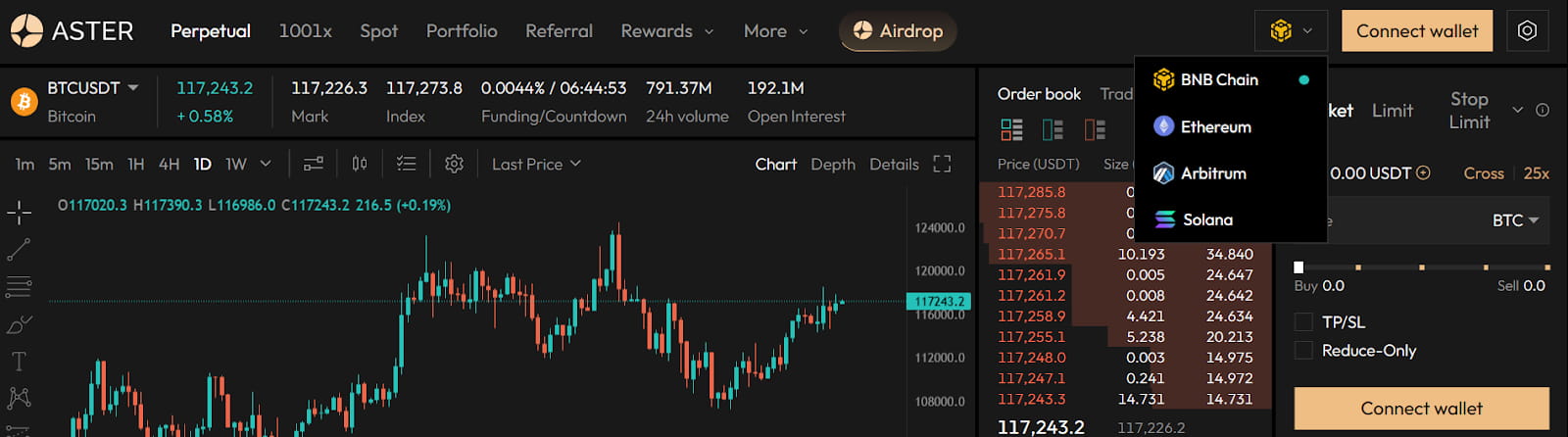Viewport: 1568px width, 437px height.
Task: Enable the TP/SL checkbox
Action: tap(1303, 321)
